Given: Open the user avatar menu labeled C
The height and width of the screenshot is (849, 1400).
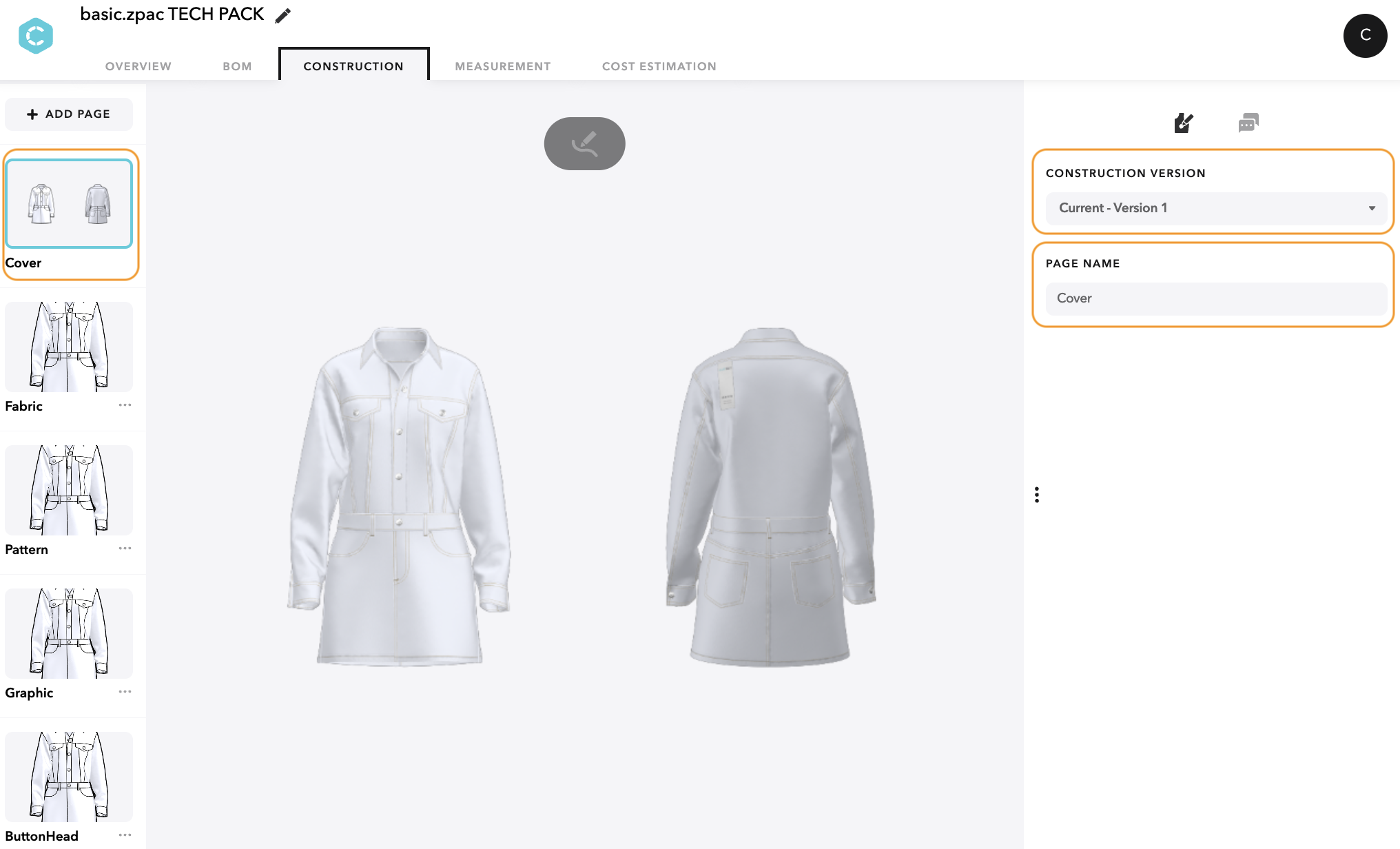Looking at the screenshot, I should click(x=1365, y=36).
